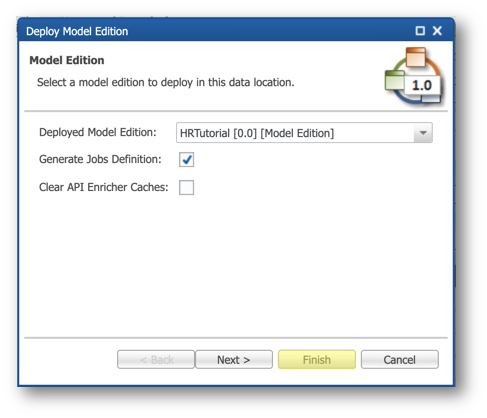
Task: Click the orange window shape in wizard icon
Action: coord(416,57)
